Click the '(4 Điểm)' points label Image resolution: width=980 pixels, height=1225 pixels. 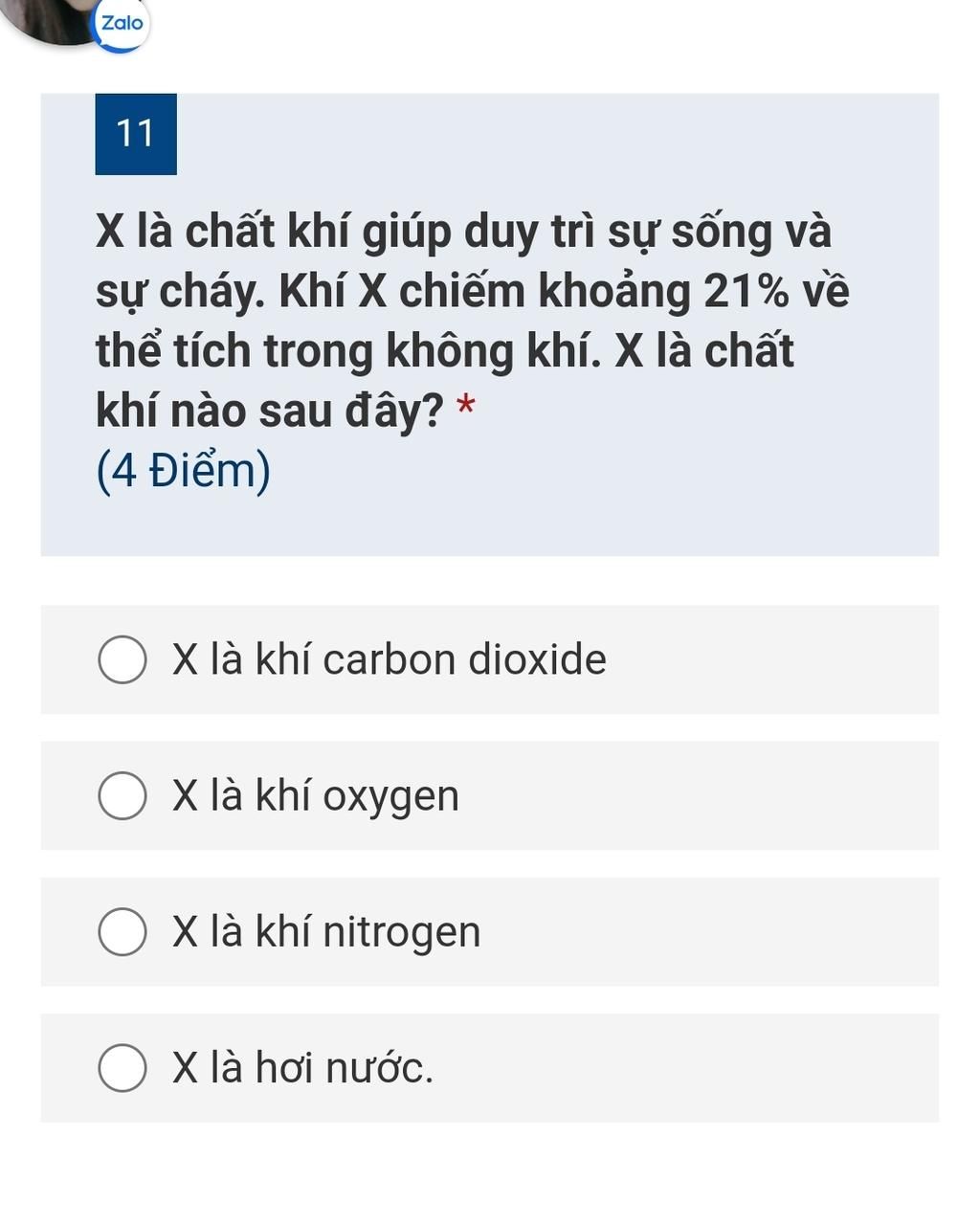coord(184,471)
